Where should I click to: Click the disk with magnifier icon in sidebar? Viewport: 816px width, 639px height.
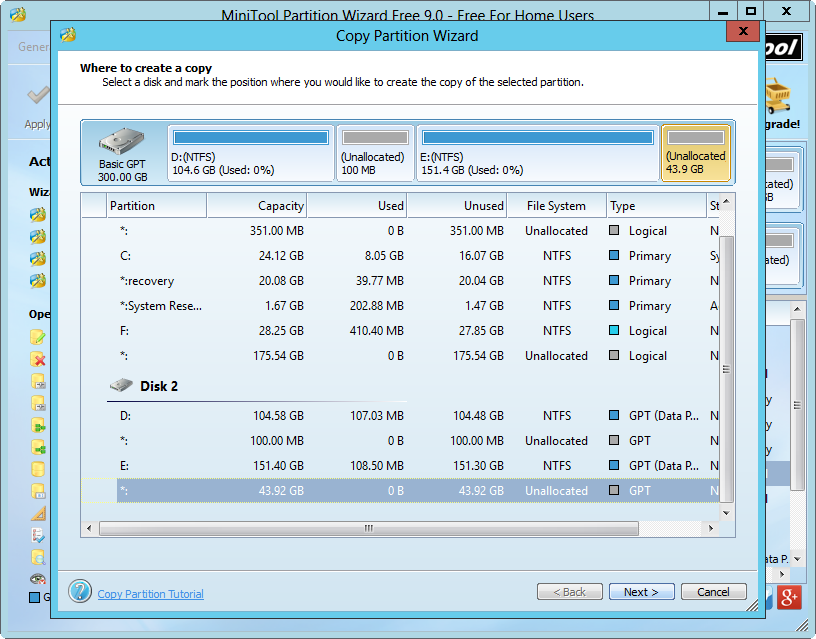coord(38,557)
